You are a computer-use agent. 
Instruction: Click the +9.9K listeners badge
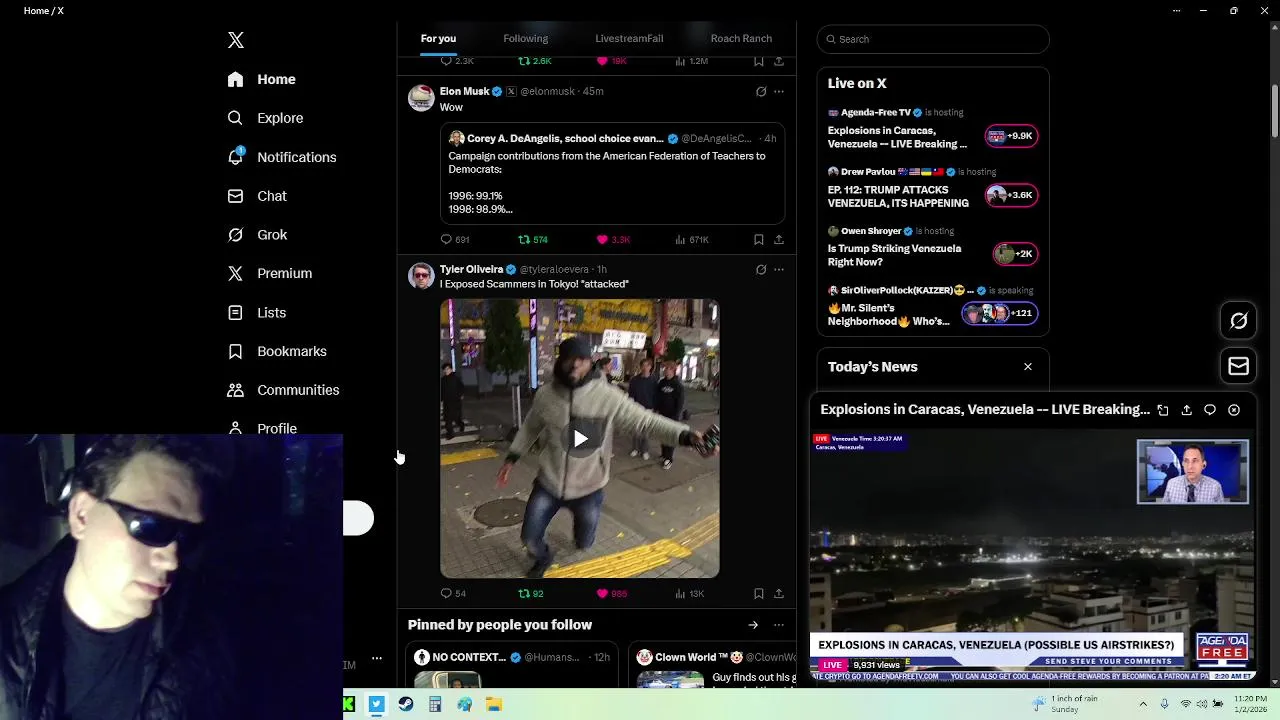1011,136
